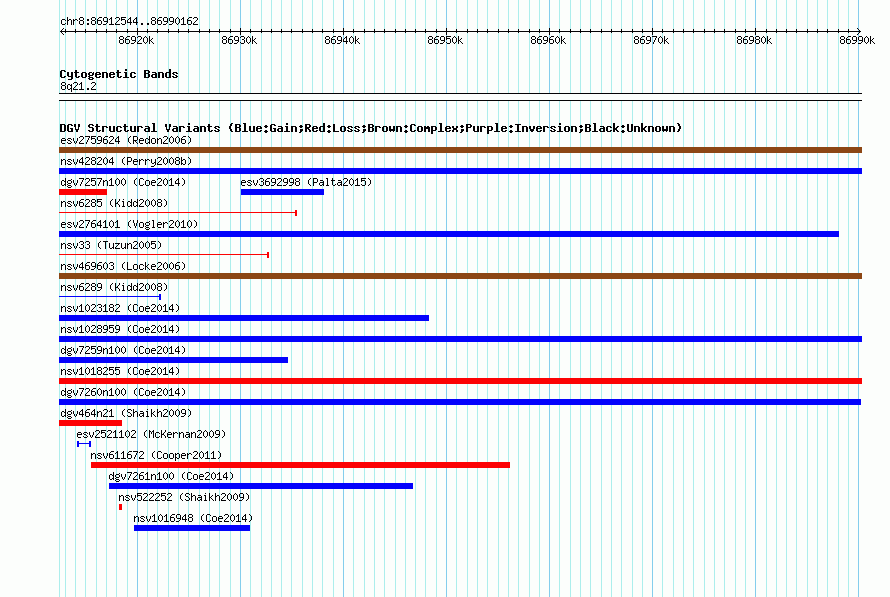Select the red nsv611672 loss bar

pos(300,465)
